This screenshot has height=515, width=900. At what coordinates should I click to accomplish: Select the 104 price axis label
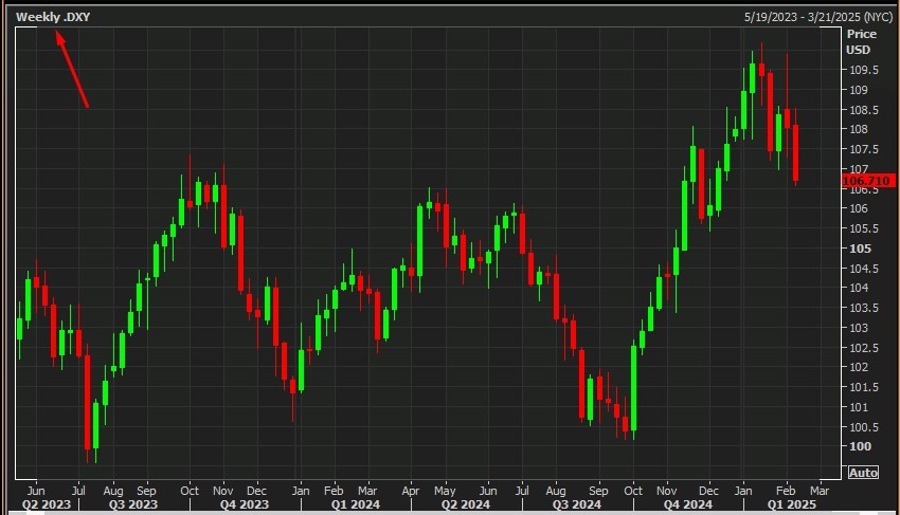click(858, 288)
